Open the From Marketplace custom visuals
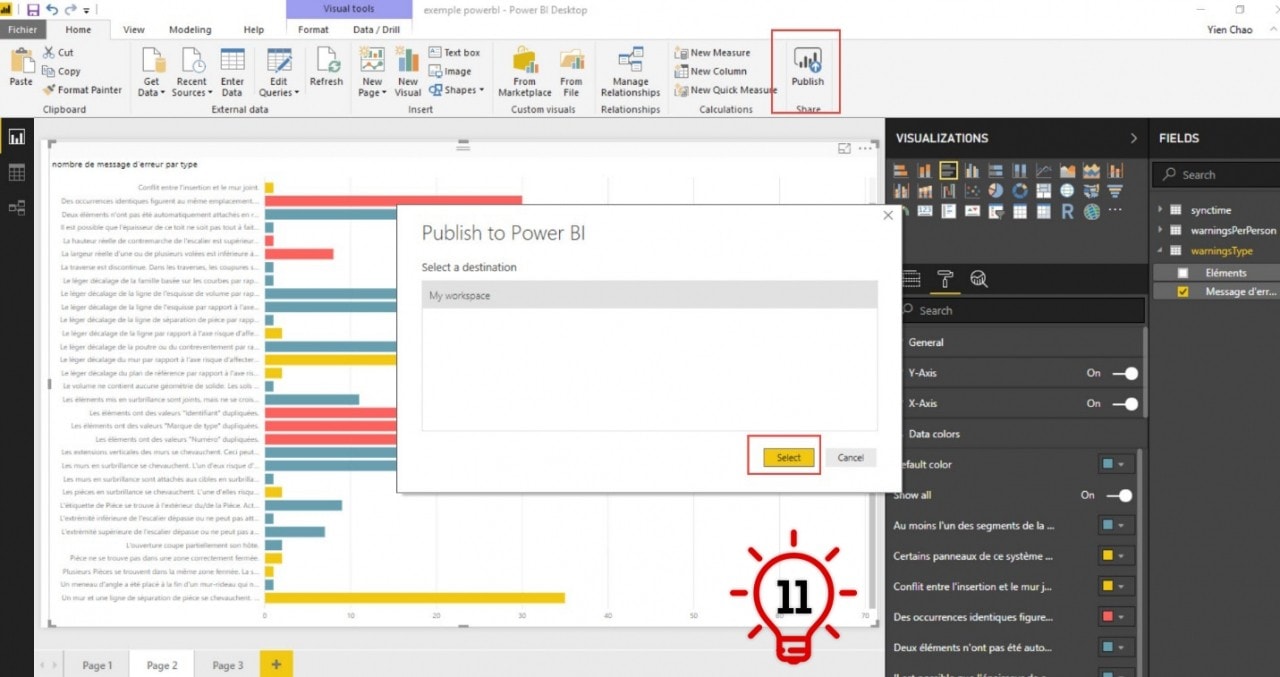 [524, 71]
